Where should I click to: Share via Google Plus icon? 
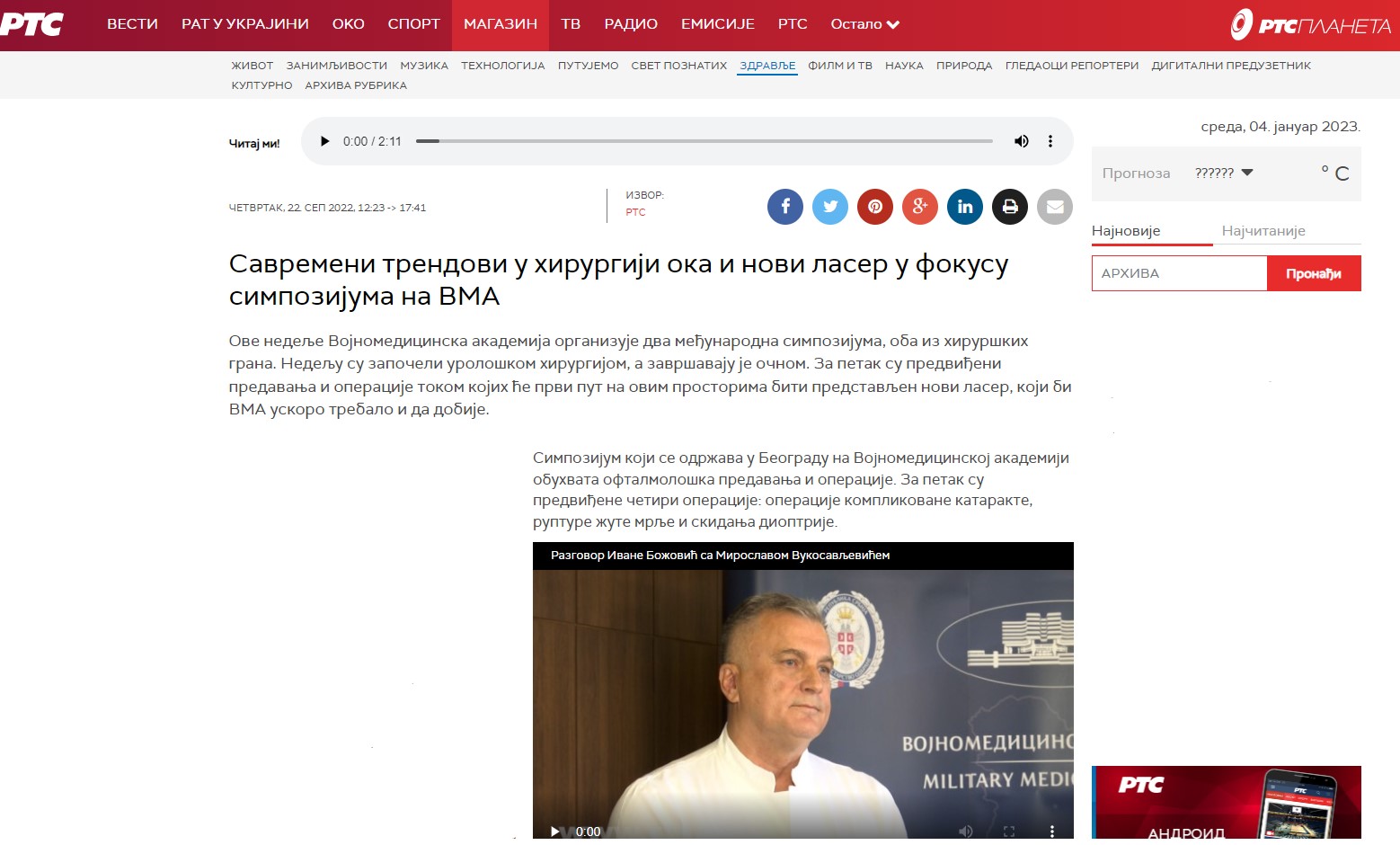[920, 207]
